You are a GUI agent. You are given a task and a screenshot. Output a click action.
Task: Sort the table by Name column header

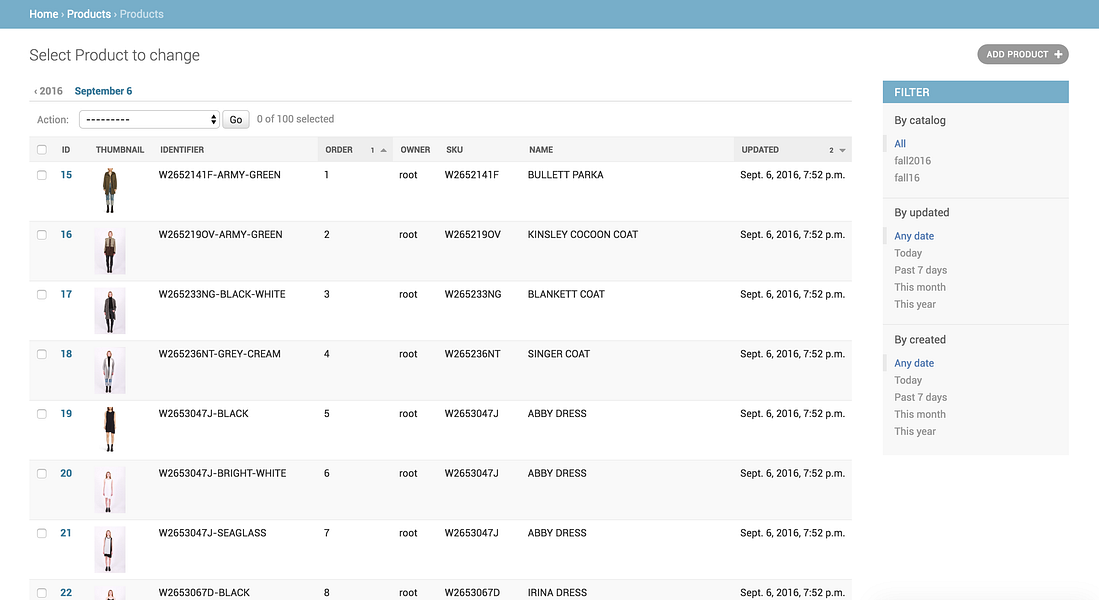[541, 150]
